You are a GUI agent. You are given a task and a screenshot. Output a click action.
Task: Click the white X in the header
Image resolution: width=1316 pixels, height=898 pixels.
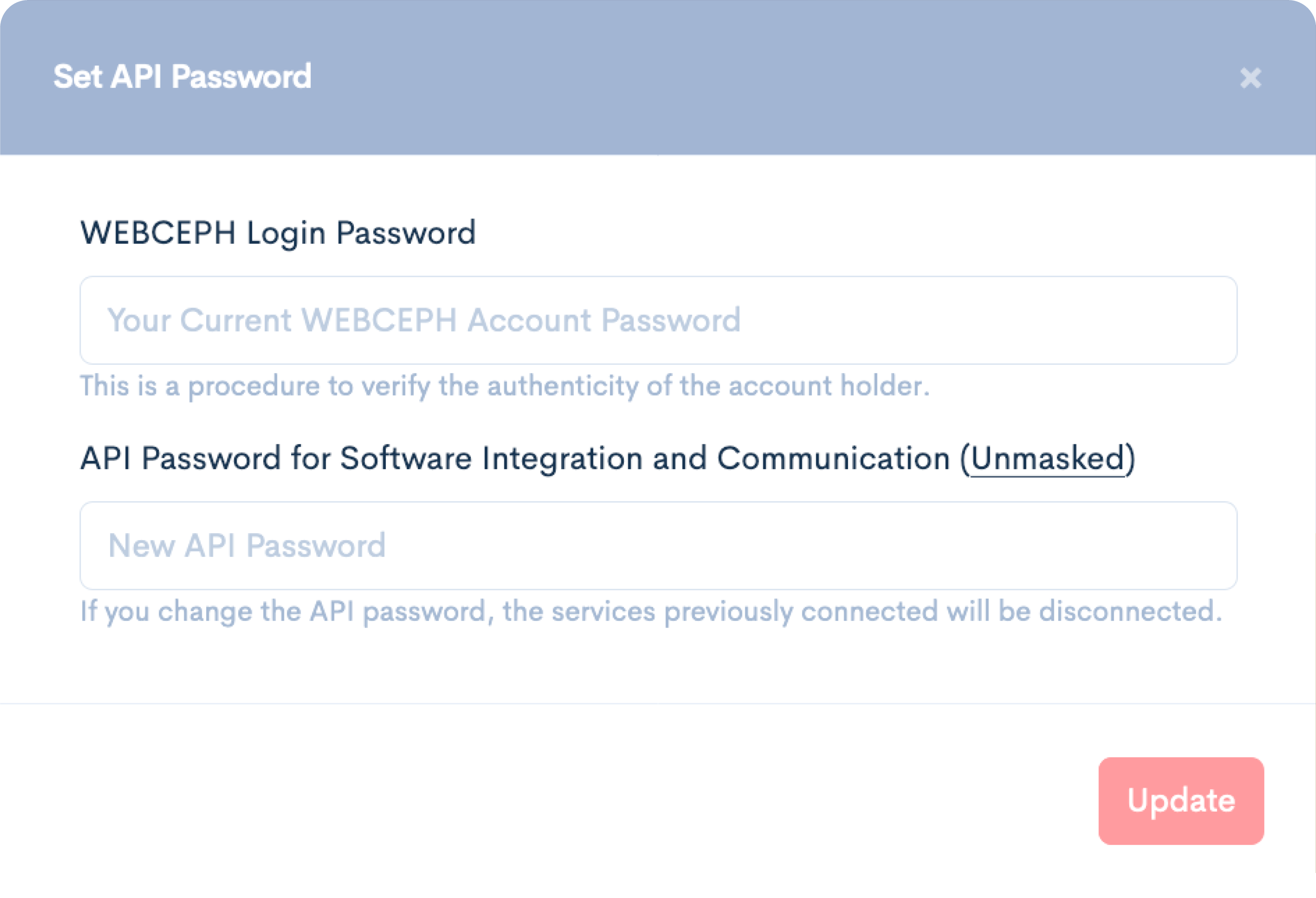1250,78
